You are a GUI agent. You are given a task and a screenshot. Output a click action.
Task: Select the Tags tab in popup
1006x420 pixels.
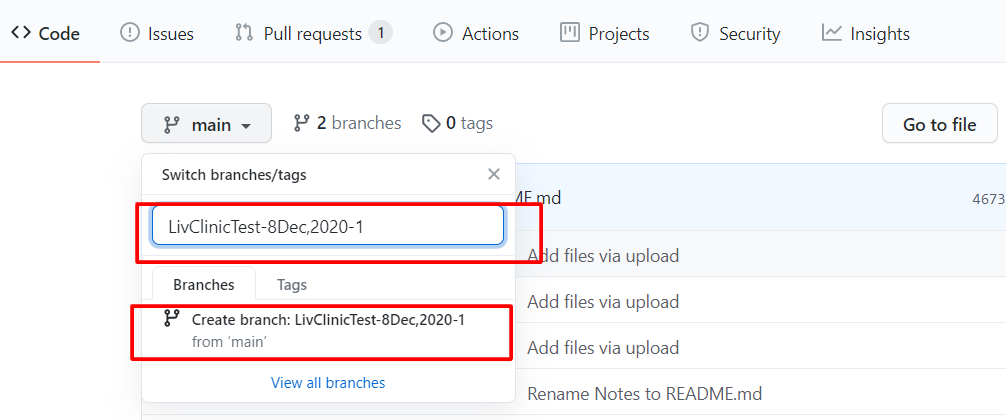pyautogui.click(x=292, y=284)
